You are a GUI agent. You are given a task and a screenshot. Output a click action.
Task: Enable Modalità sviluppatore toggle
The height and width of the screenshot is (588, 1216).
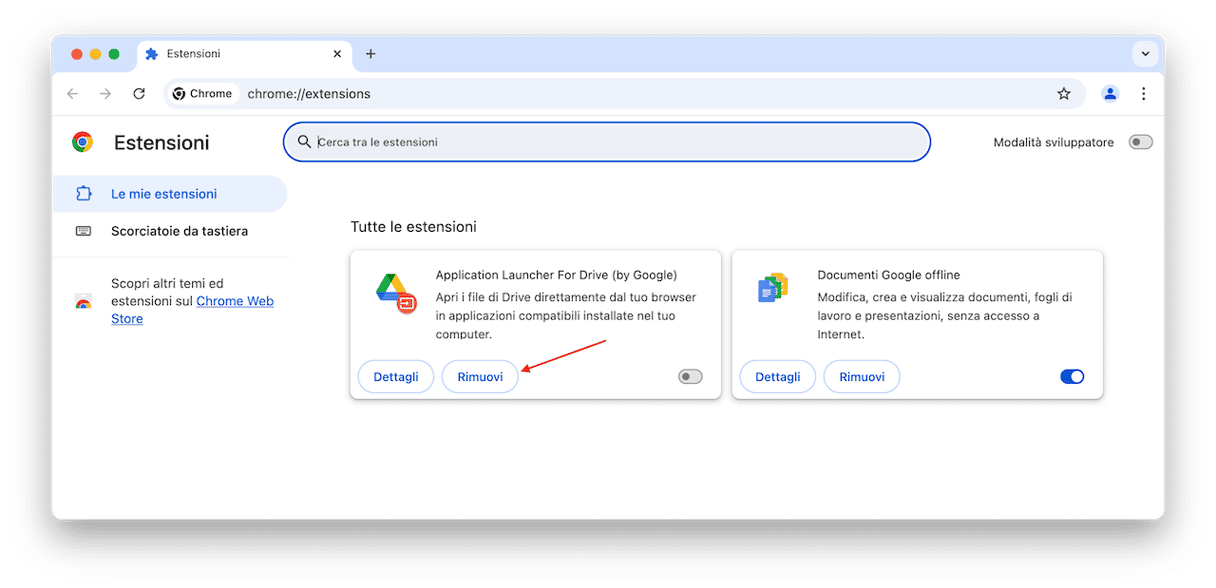pos(1140,142)
